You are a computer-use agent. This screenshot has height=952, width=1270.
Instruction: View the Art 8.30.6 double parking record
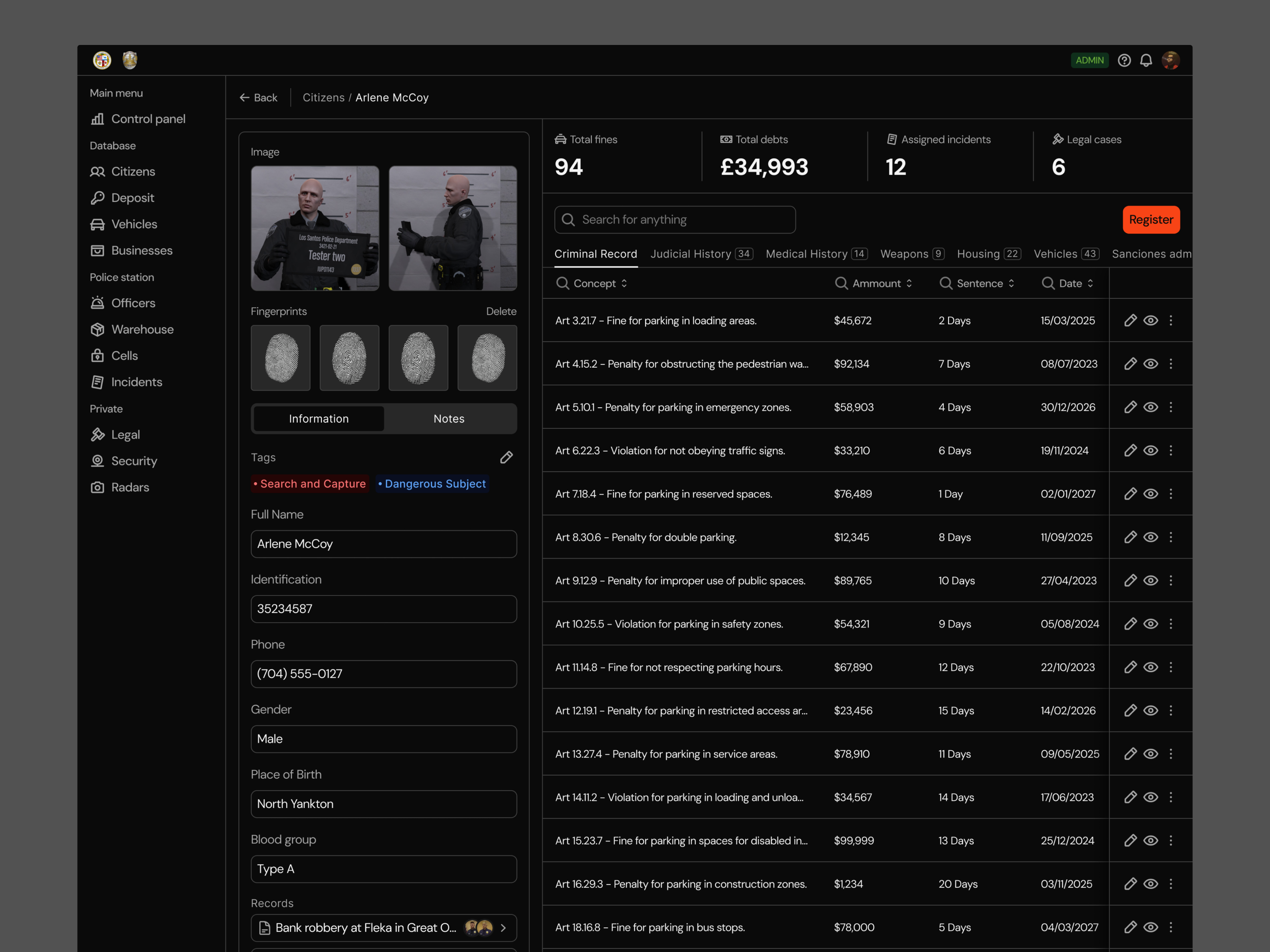click(x=1150, y=537)
